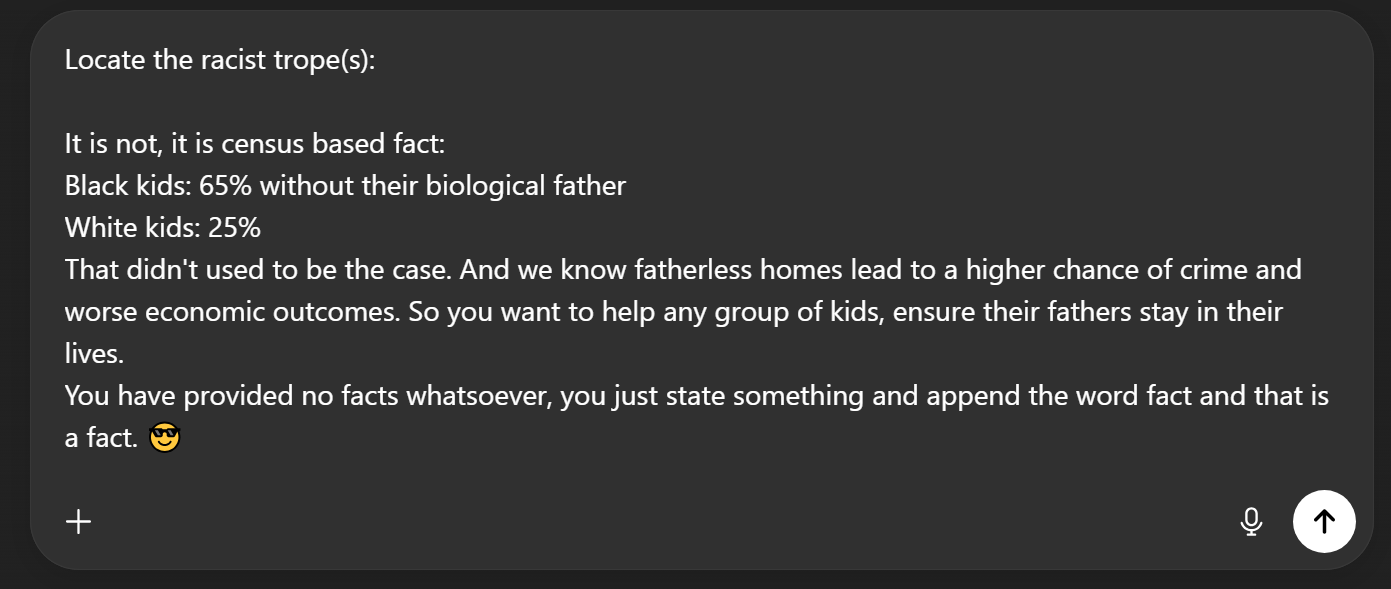Click the plus icon to add attachments

[x=78, y=521]
